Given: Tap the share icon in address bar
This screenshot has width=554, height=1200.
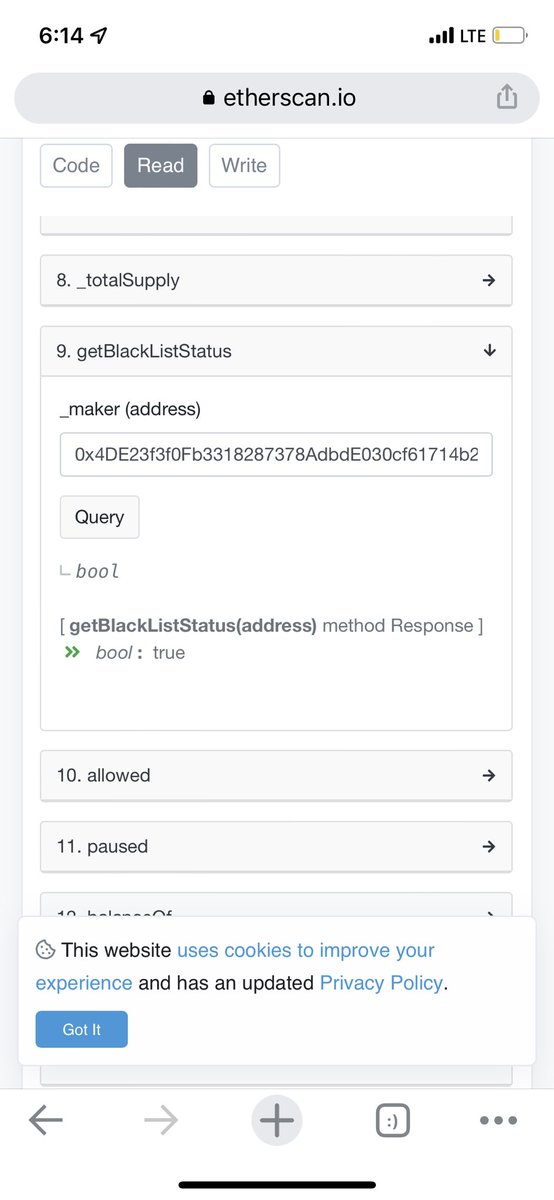Looking at the screenshot, I should click(x=507, y=96).
